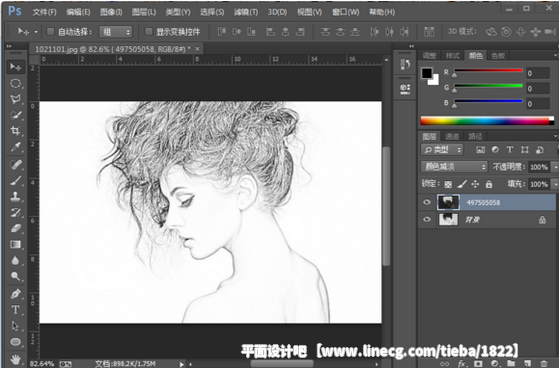Add layer style fx icon

pos(462,364)
